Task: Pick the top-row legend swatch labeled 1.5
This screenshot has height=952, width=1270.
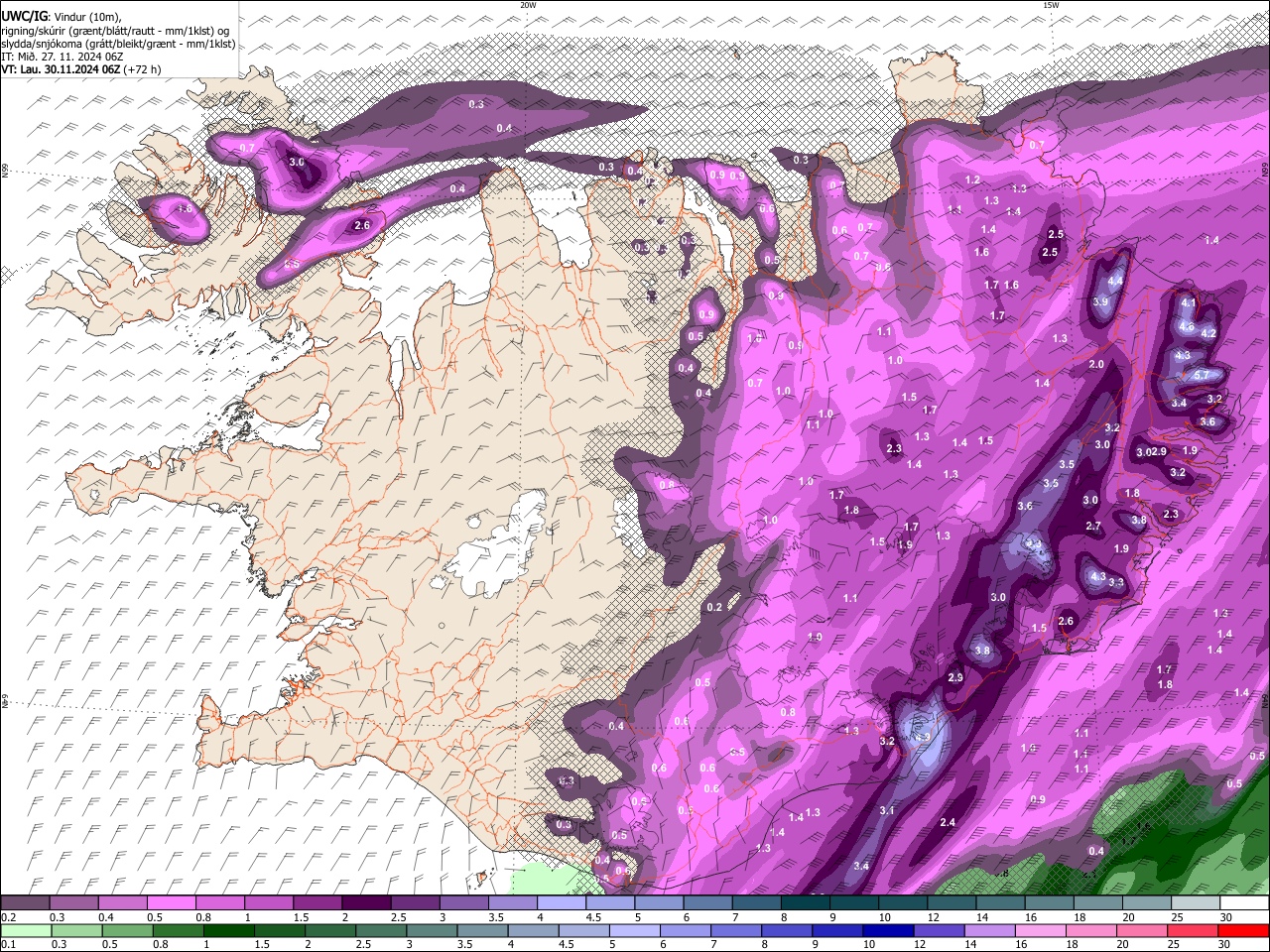Action: (x=317, y=902)
